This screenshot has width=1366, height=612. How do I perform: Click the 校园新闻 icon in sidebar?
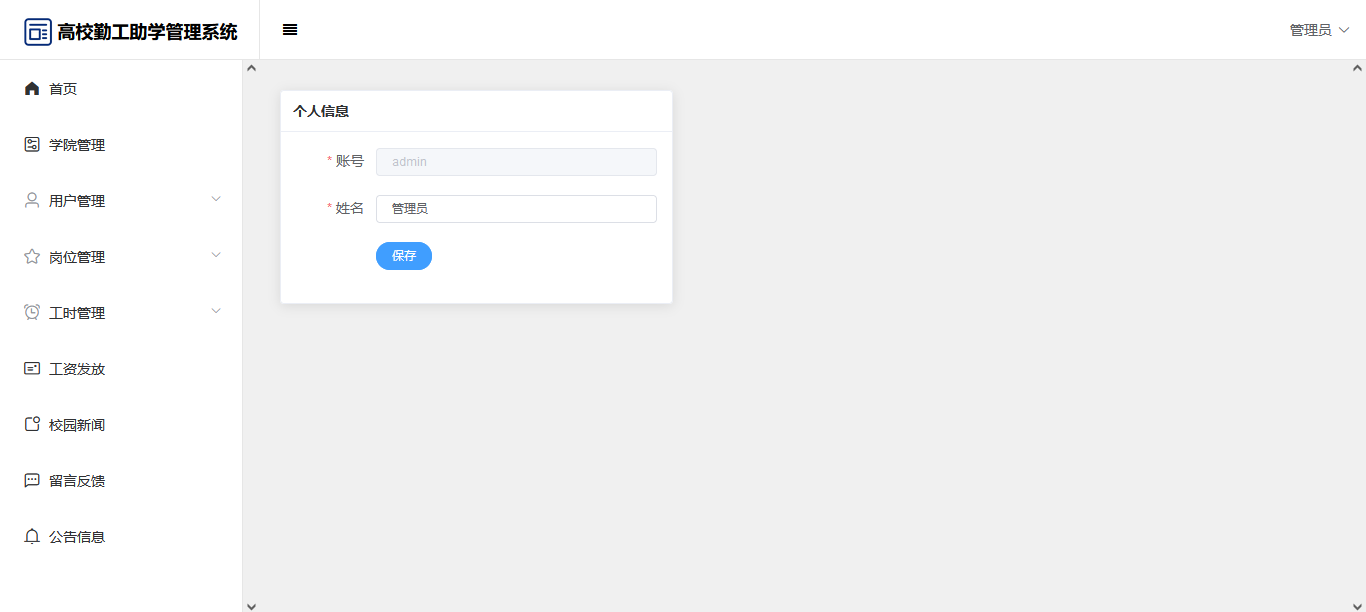(x=32, y=425)
